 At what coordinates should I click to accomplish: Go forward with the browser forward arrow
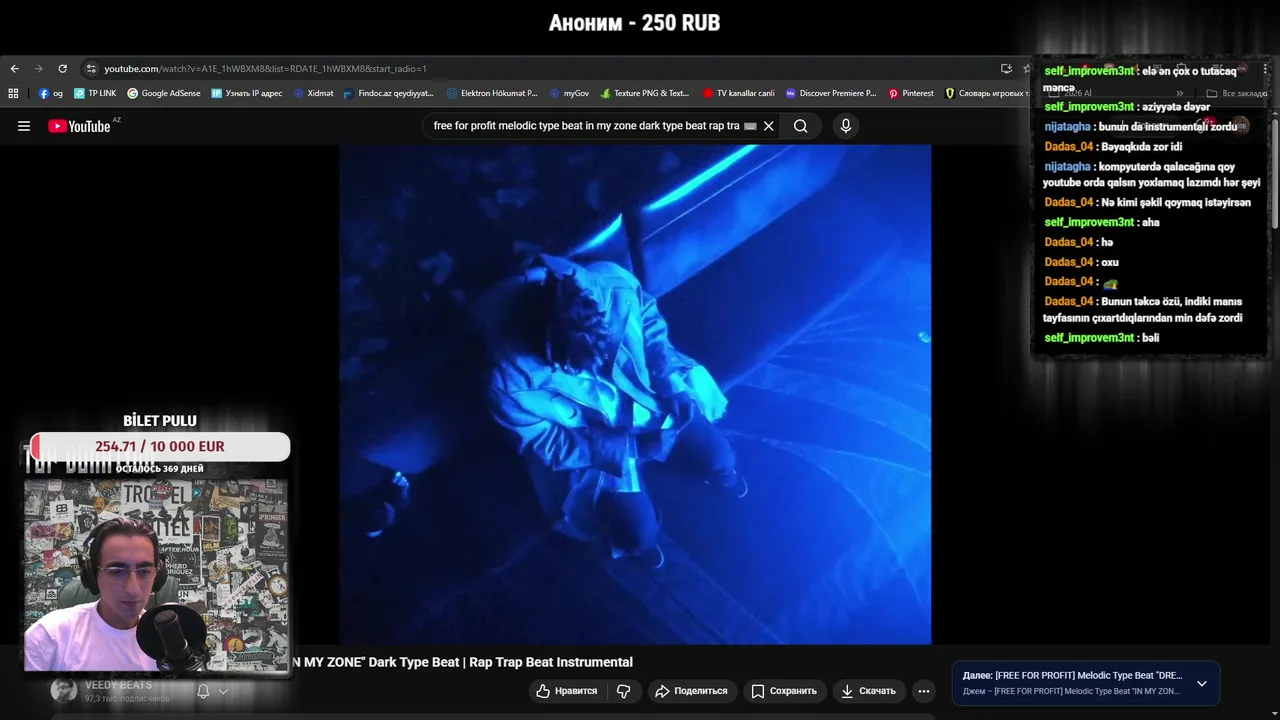pos(38,69)
